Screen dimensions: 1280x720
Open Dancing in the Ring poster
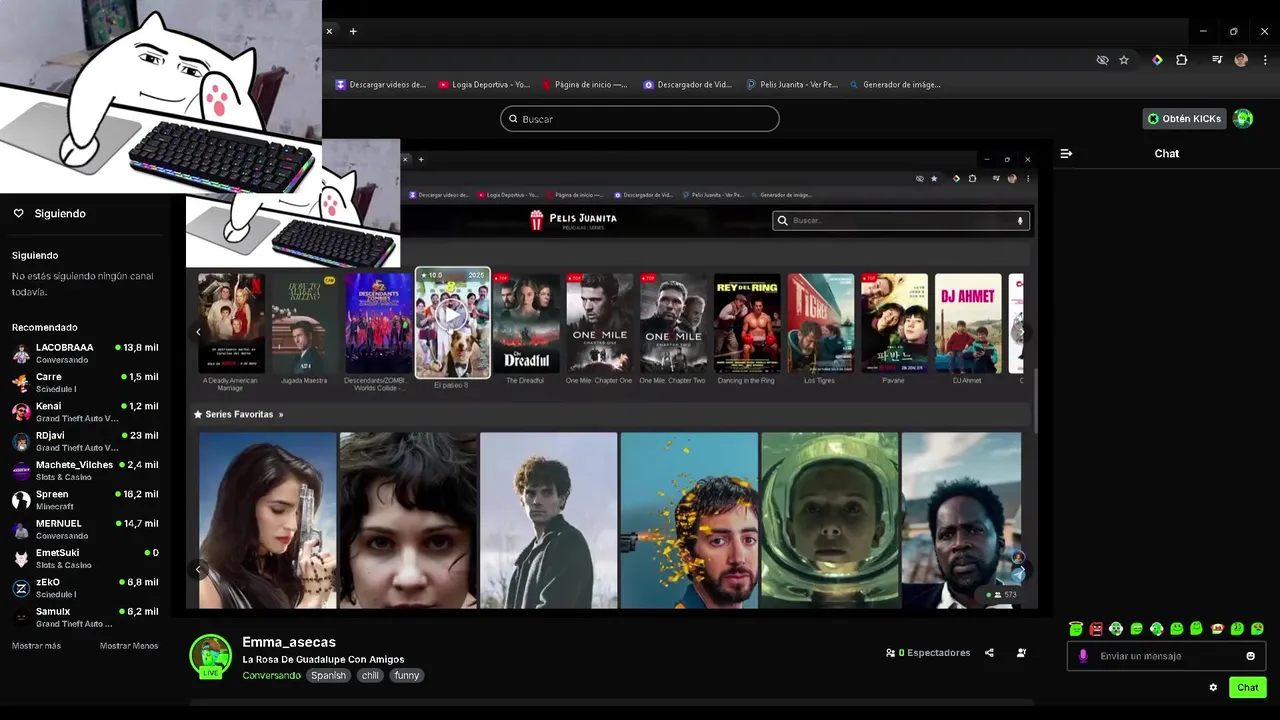pyautogui.click(x=747, y=323)
